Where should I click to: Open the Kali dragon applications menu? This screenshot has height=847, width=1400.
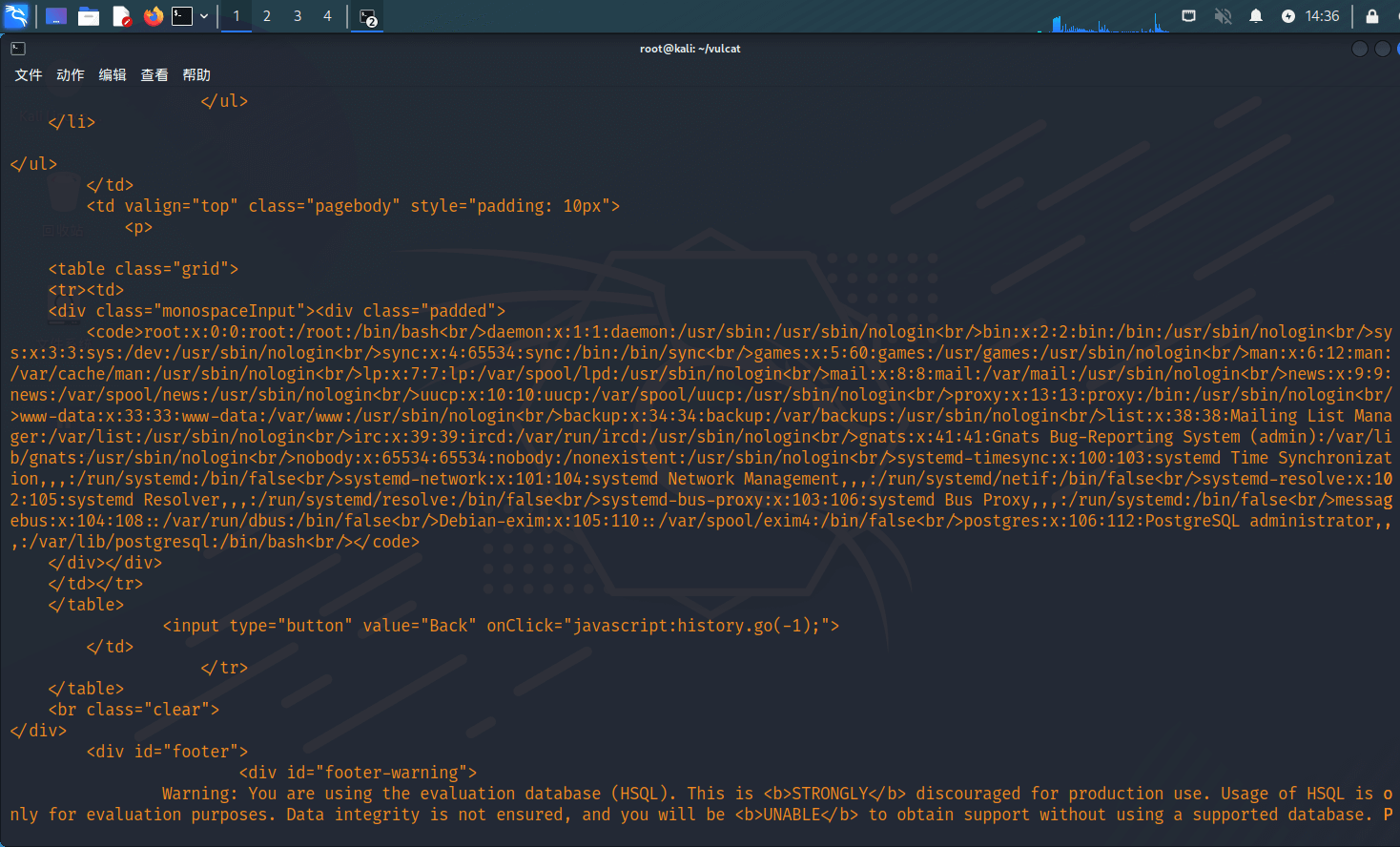(x=16, y=16)
